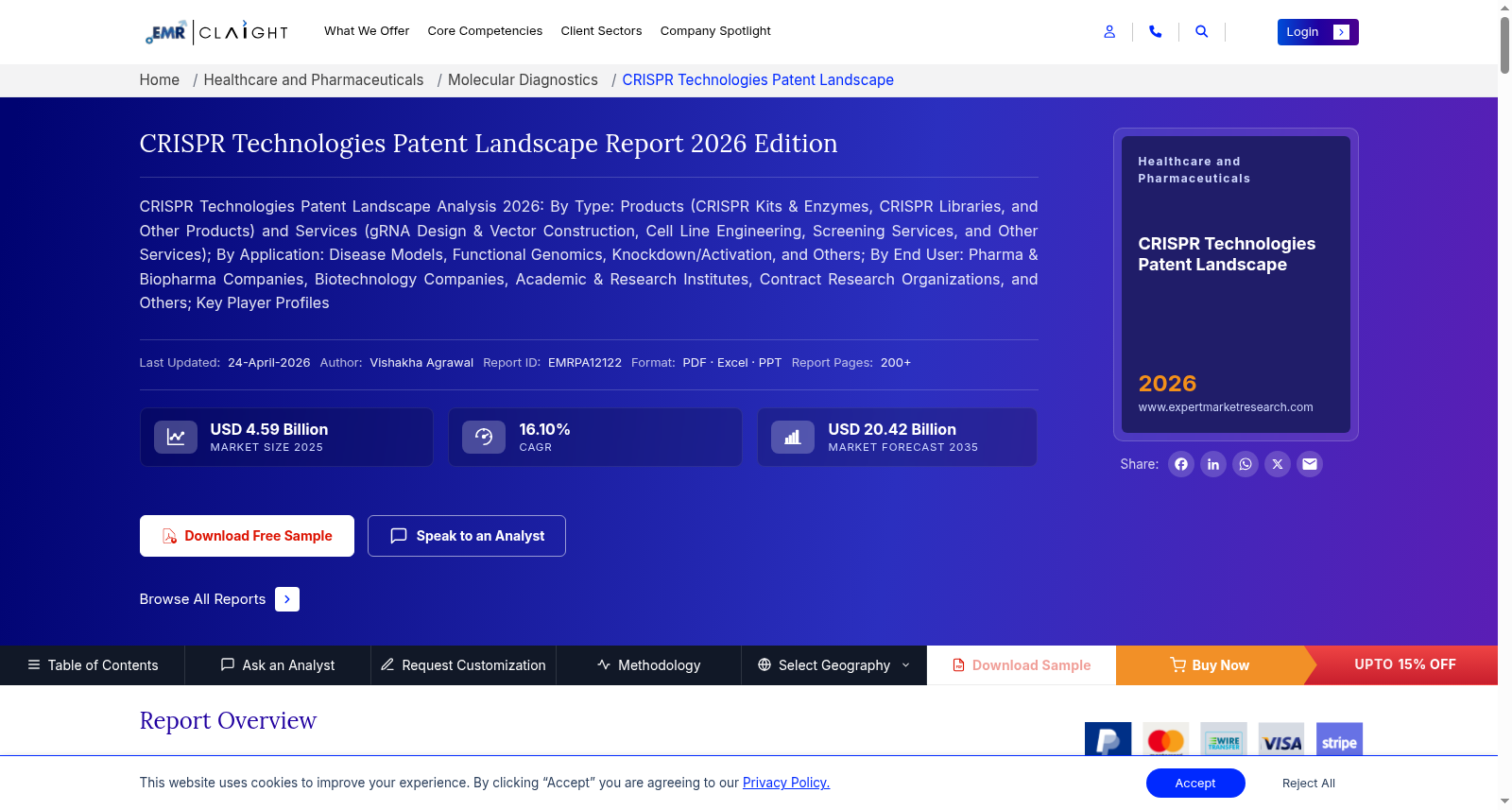
Task: Expand the Select Geography dropdown
Action: pos(833,665)
